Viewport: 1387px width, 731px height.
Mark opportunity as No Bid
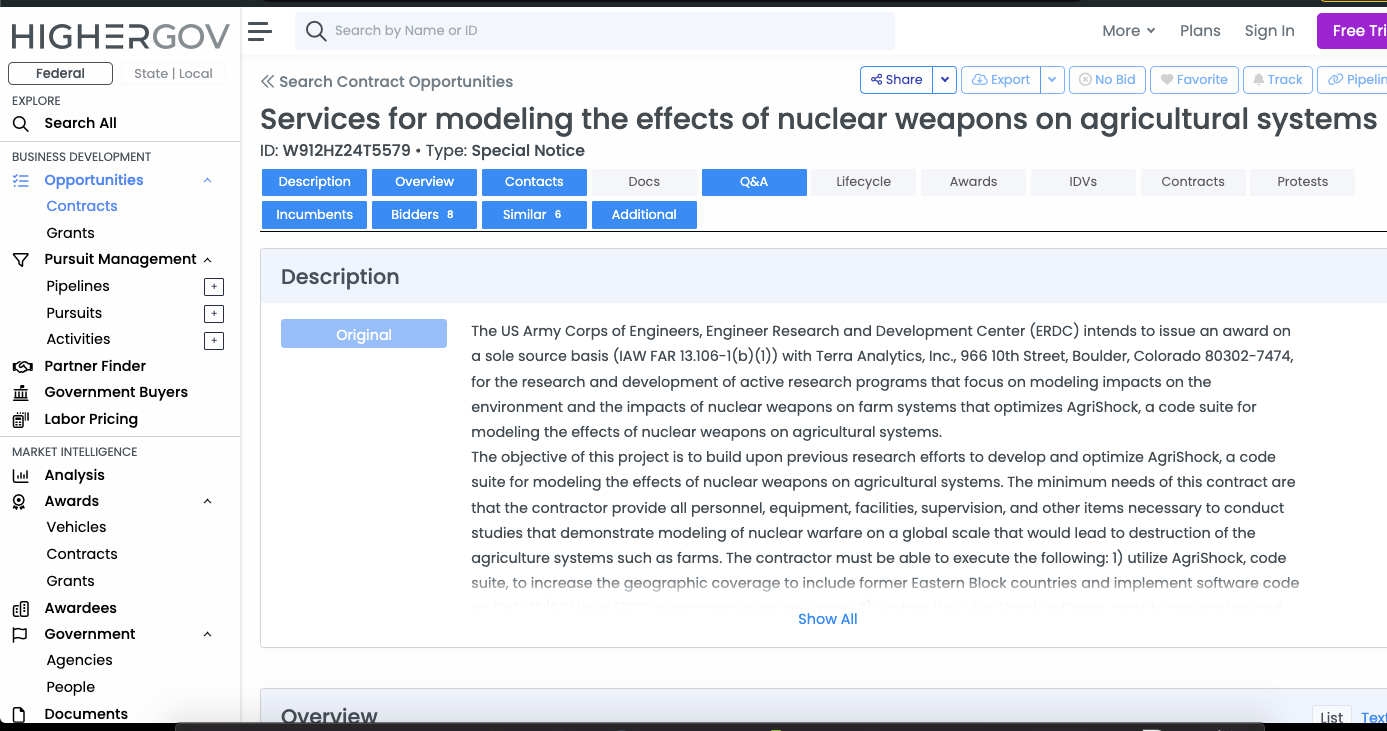point(1107,80)
